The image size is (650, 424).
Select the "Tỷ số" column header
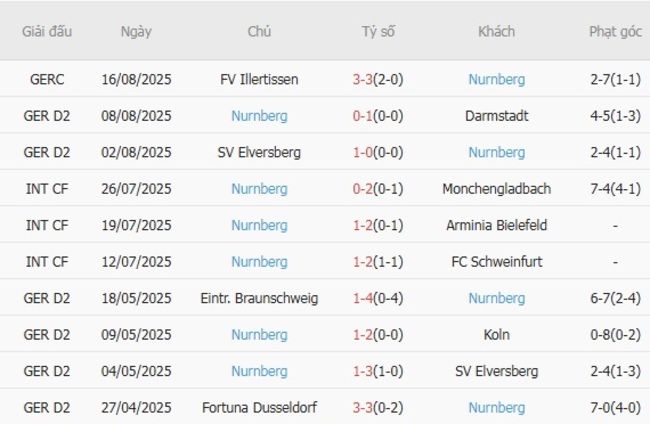[378, 31]
